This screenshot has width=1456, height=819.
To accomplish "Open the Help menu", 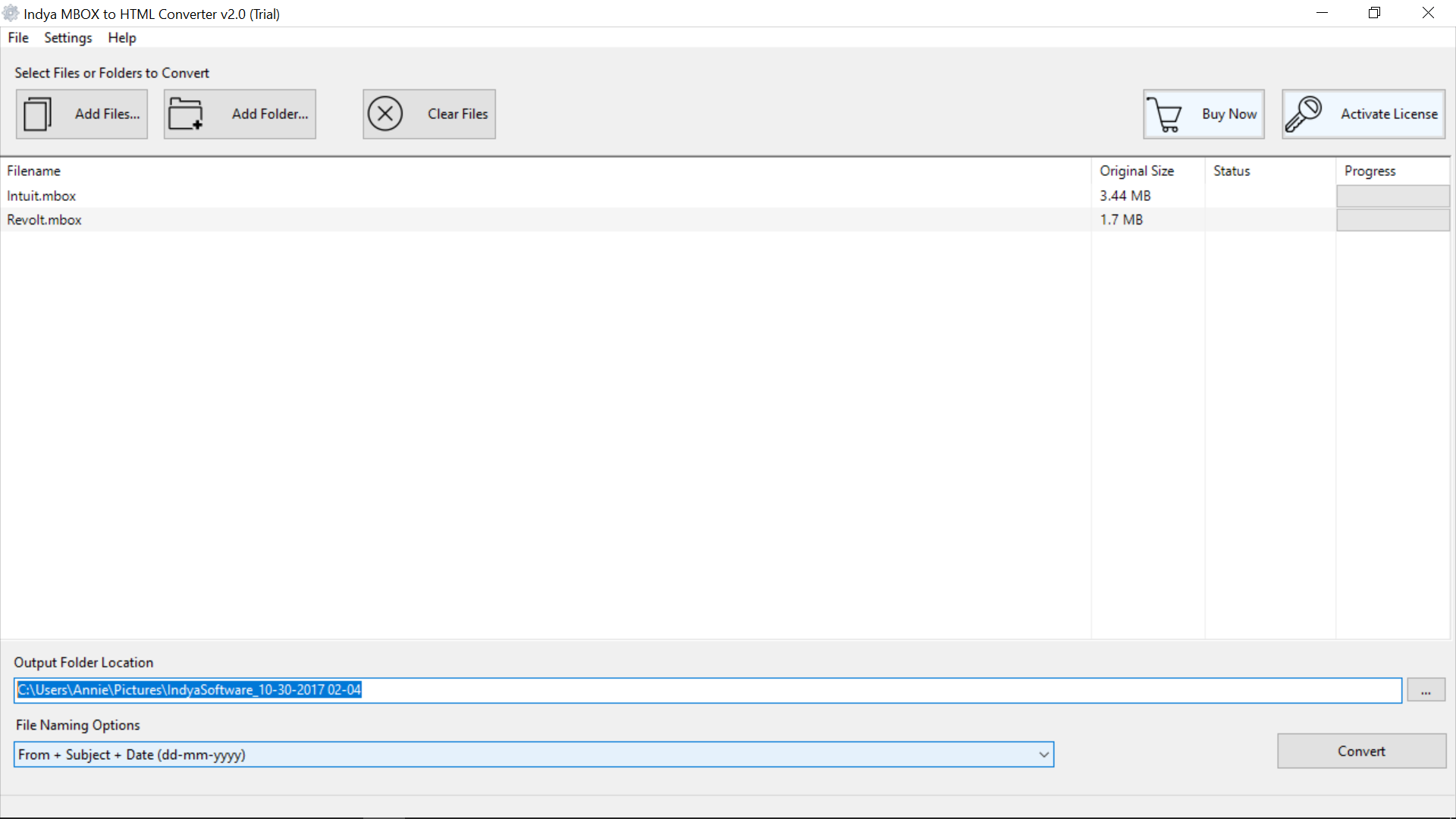I will (122, 38).
